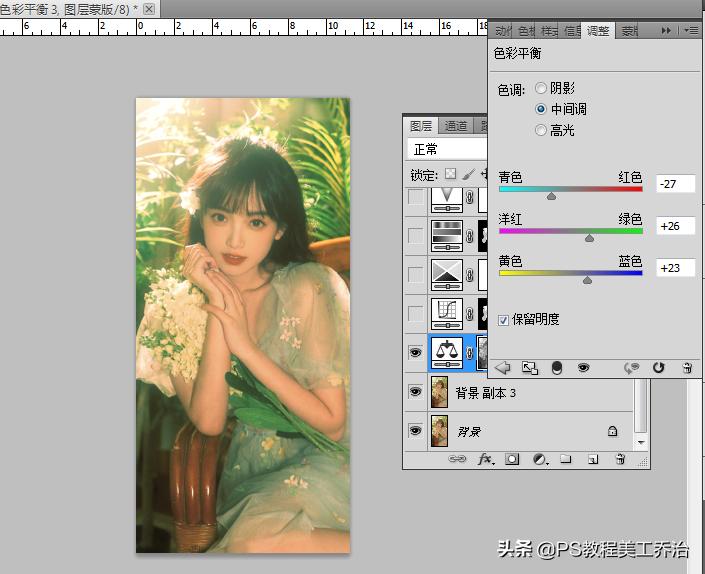The height and width of the screenshot is (574, 705).
Task: Select the curves adjustment layer thumbnail
Action: click(x=447, y=314)
